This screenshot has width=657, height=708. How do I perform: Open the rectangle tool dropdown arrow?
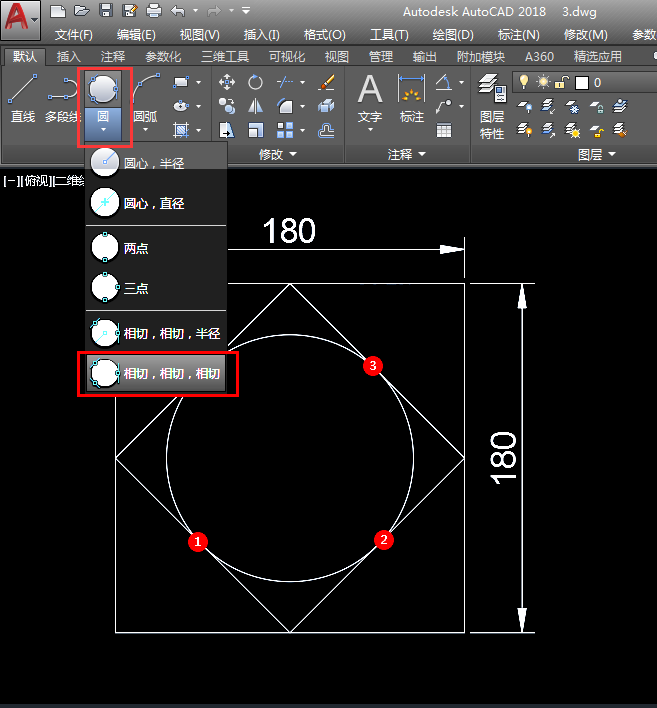tap(198, 82)
